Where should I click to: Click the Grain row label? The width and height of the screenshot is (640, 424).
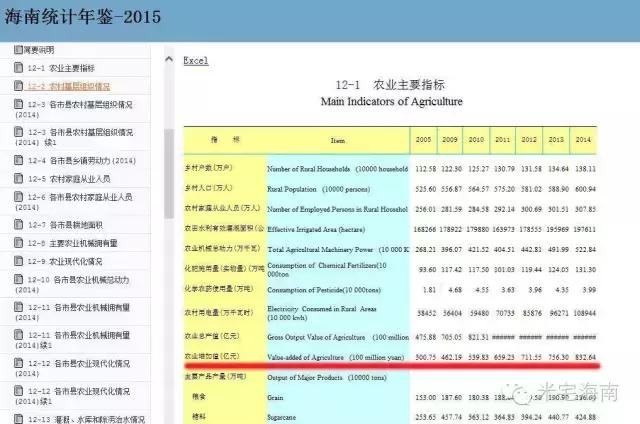tap(275, 397)
